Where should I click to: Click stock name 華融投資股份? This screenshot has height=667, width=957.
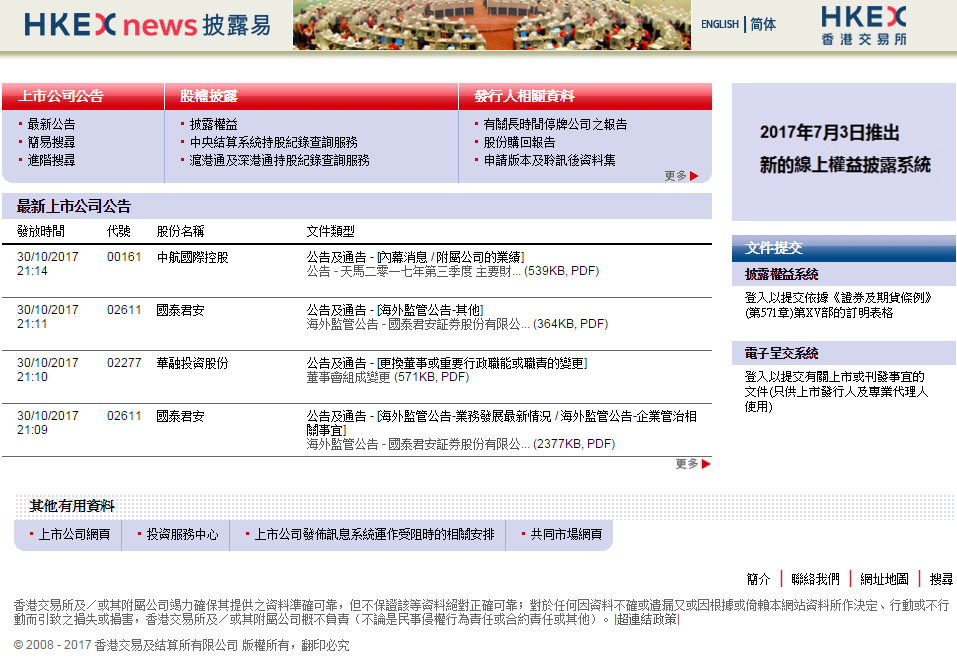pos(192,363)
